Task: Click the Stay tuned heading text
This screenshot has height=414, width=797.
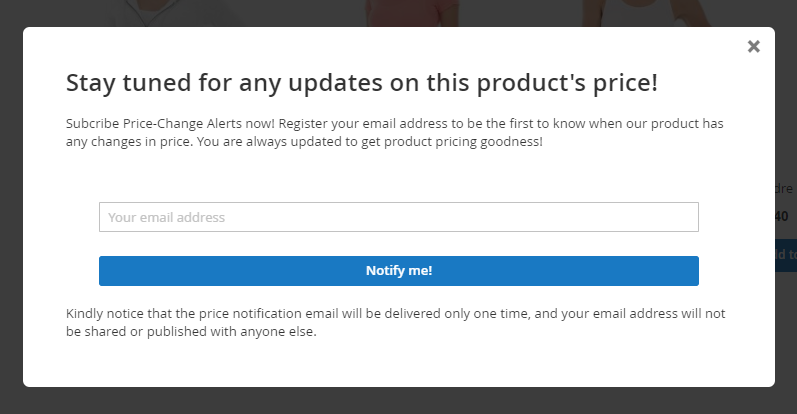Action: pyautogui.click(x=362, y=83)
